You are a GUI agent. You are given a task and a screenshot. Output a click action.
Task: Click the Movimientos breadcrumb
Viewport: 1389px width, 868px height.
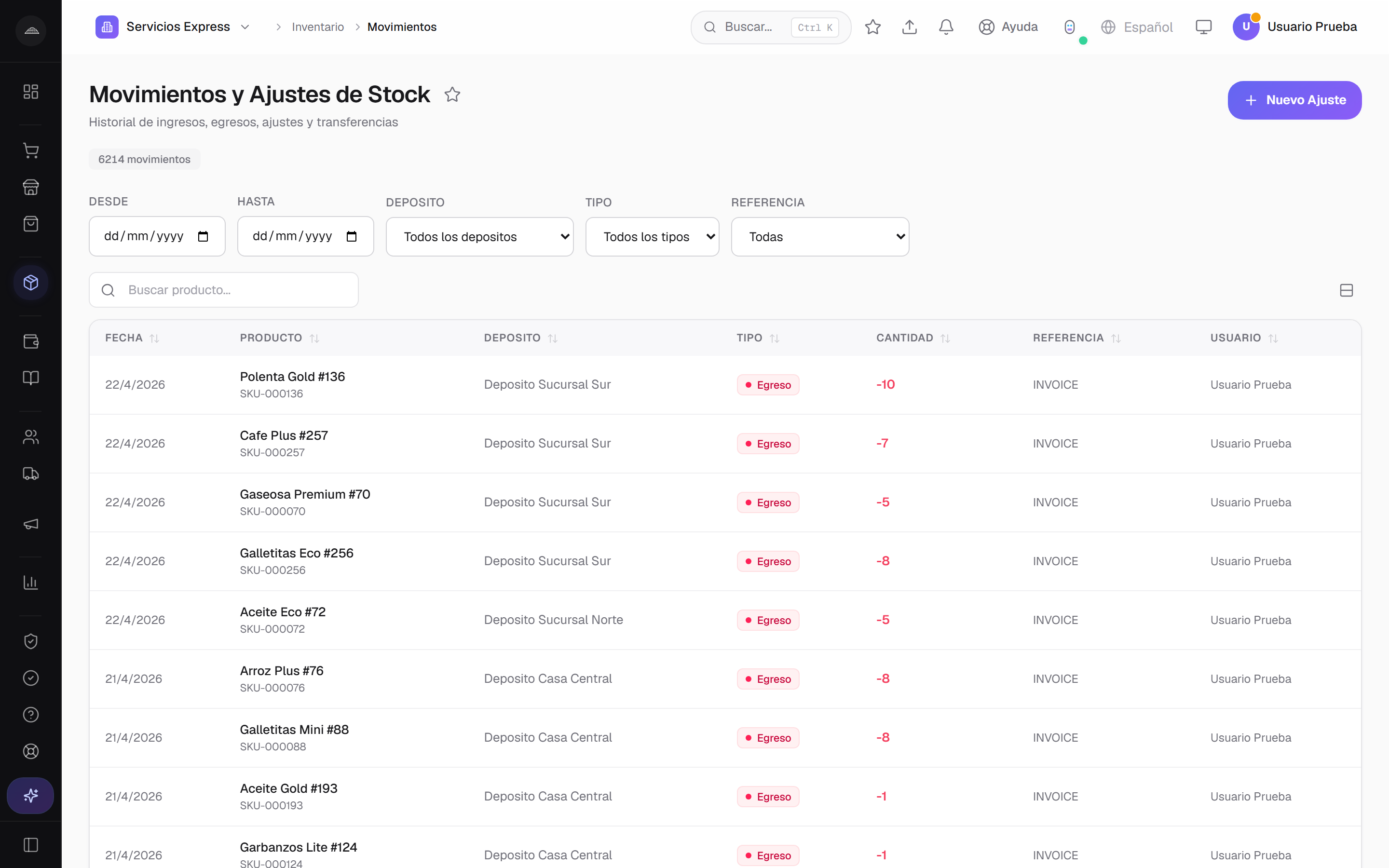coord(402,27)
